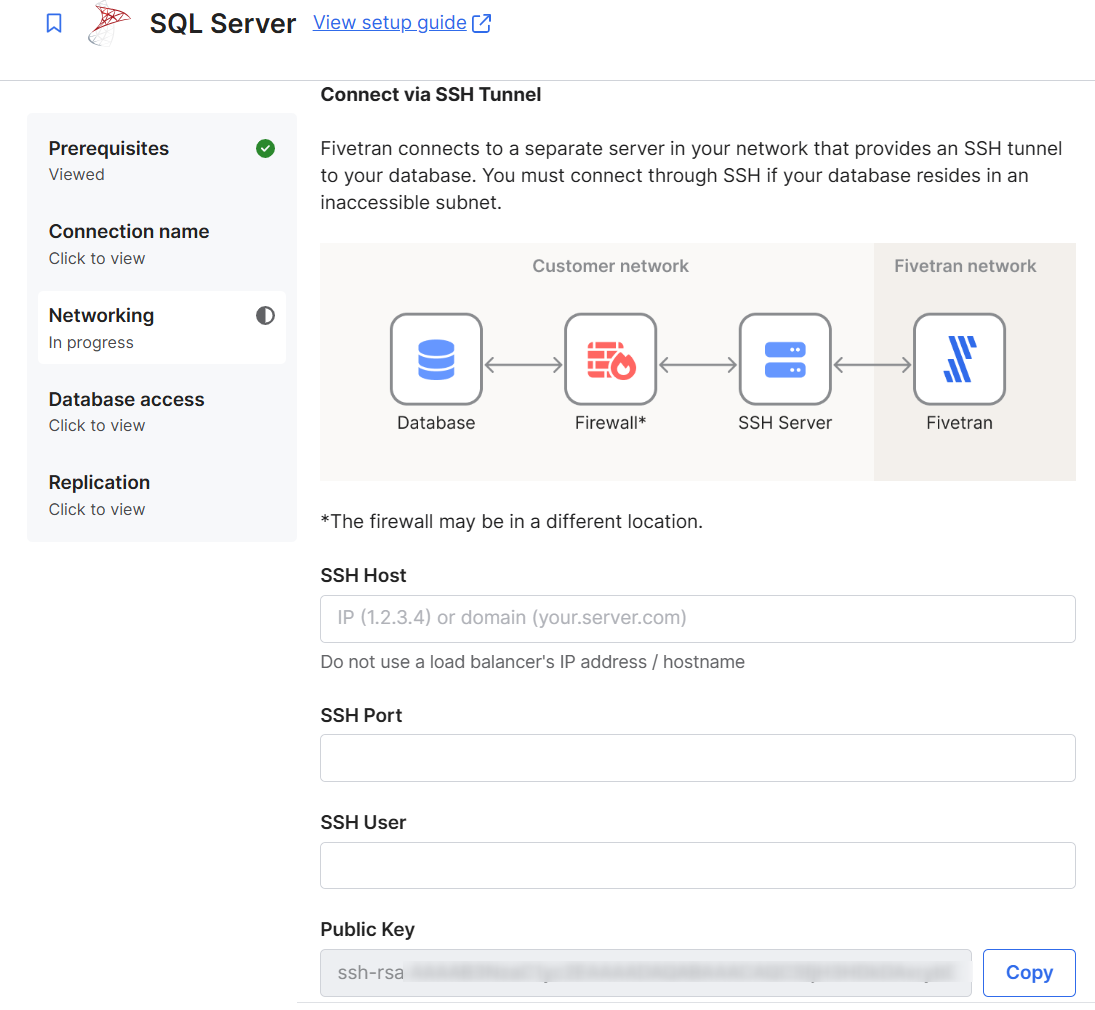This screenshot has width=1095, height=1010.
Task: Focus the SSH Port input field
Action: 698,758
